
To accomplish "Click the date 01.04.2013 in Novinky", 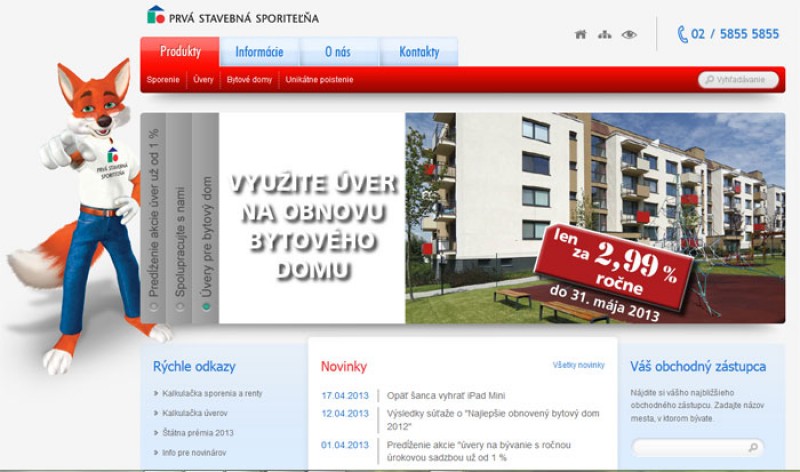I will pos(345,445).
